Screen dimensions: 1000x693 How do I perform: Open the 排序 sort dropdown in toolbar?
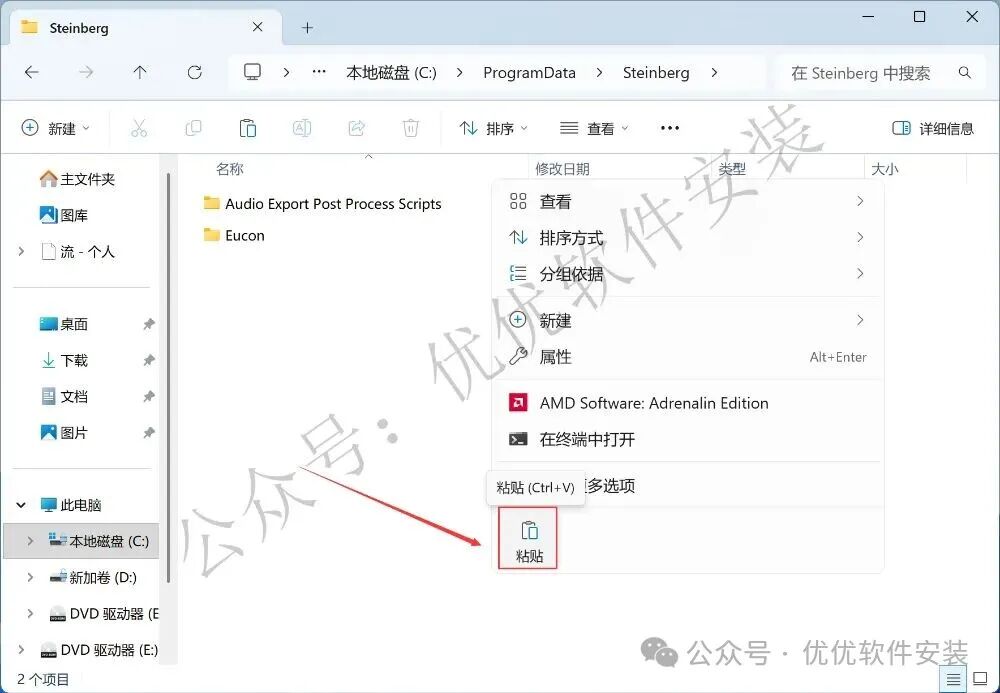tap(494, 129)
